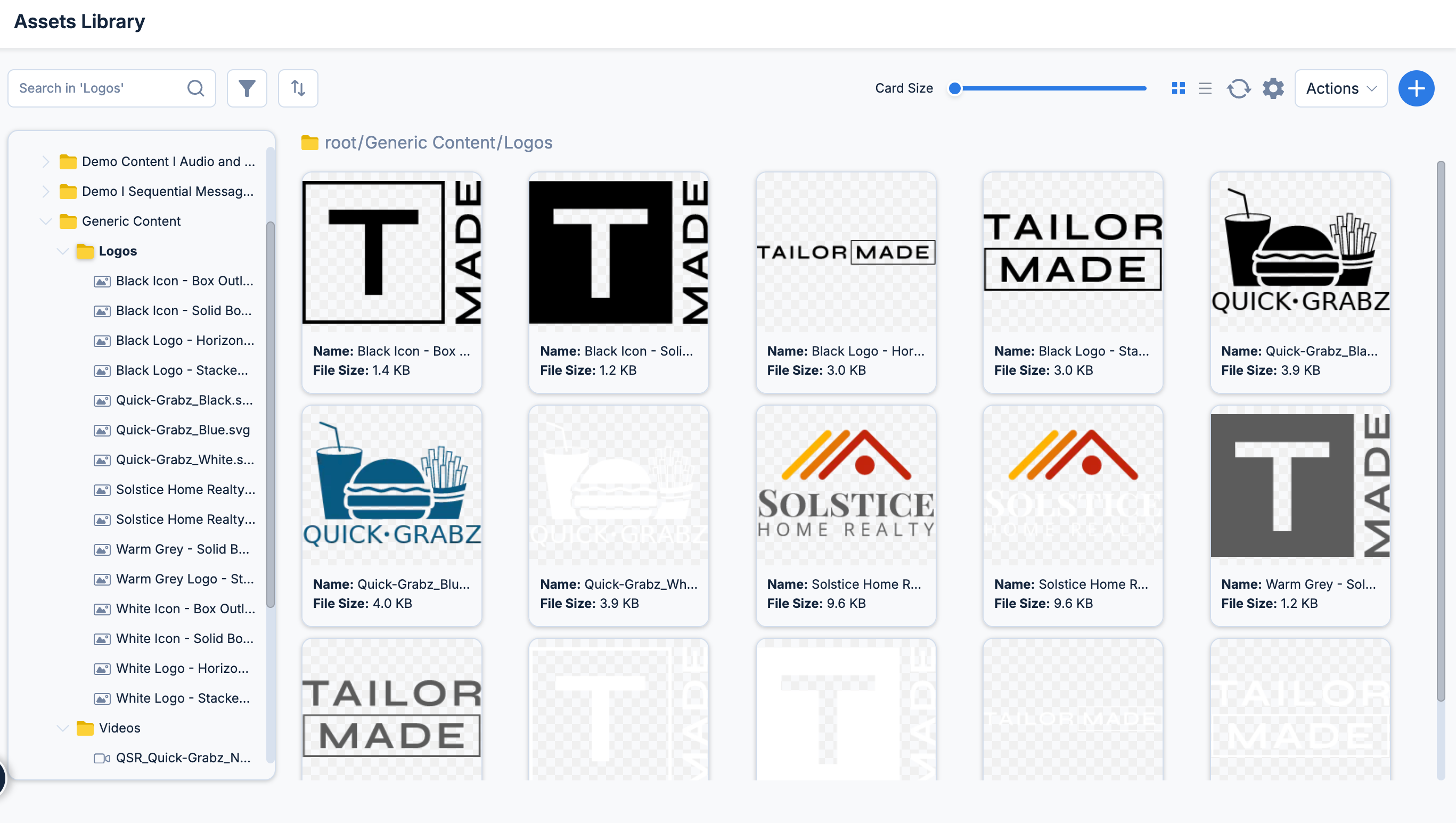Image resolution: width=1456 pixels, height=823 pixels.
Task: Open Black Logo - Sta... card thumbnail
Action: tap(1073, 252)
